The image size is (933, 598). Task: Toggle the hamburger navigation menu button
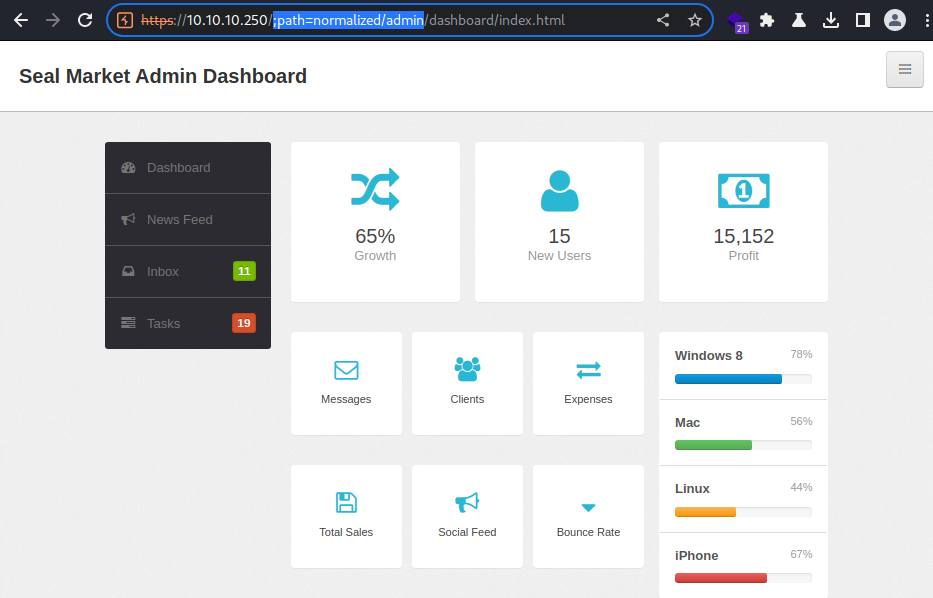pos(904,70)
